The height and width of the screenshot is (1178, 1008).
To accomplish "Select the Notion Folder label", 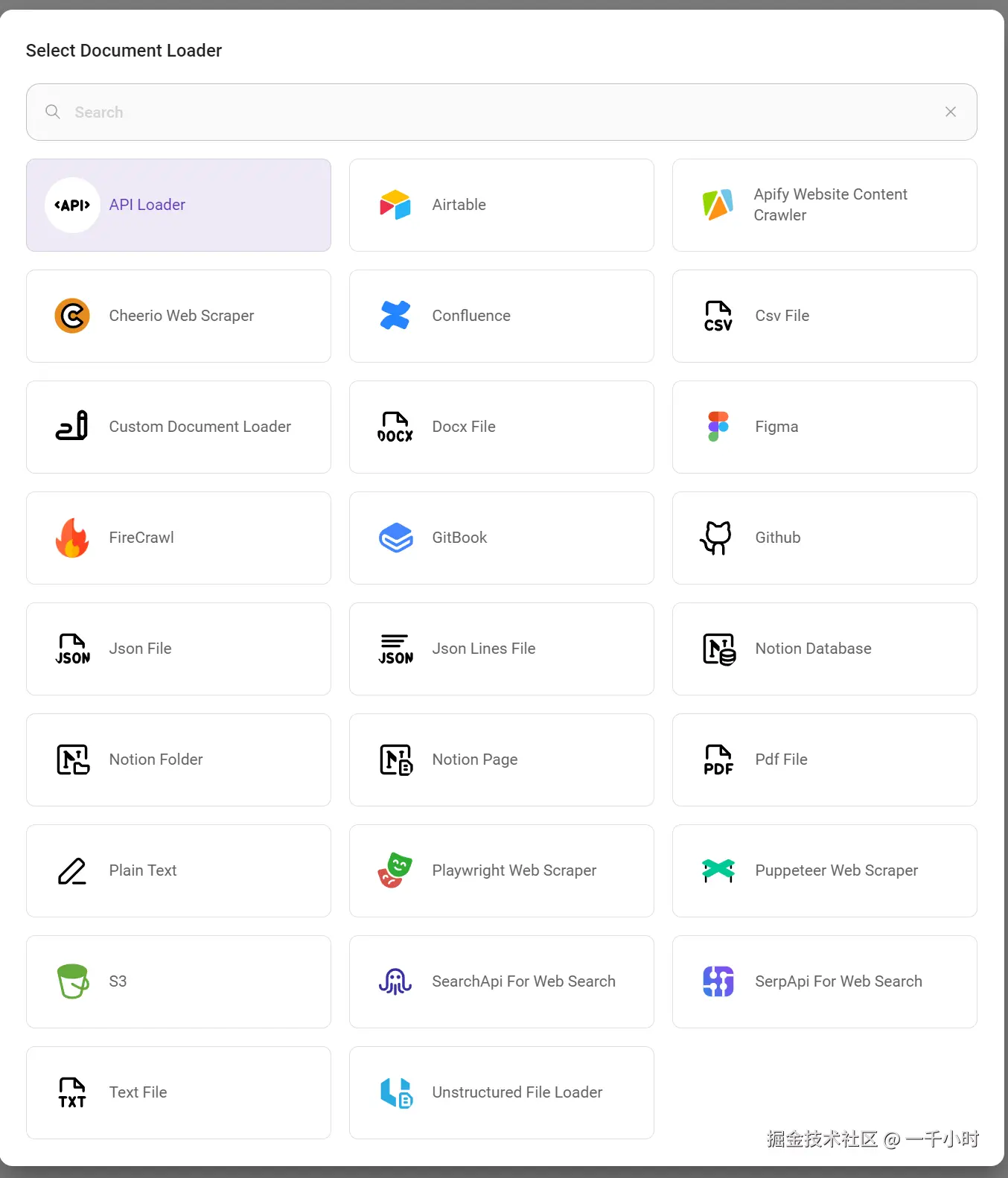I will (156, 760).
